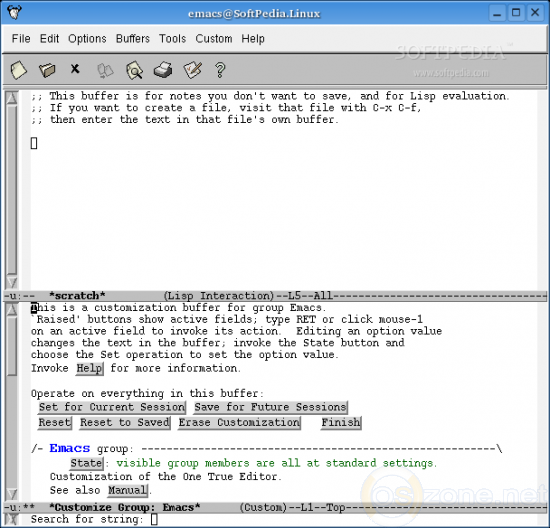The height and width of the screenshot is (528, 550).
Task: Click "(Lisp Interaction)" in the mode line
Action: pos(219,296)
